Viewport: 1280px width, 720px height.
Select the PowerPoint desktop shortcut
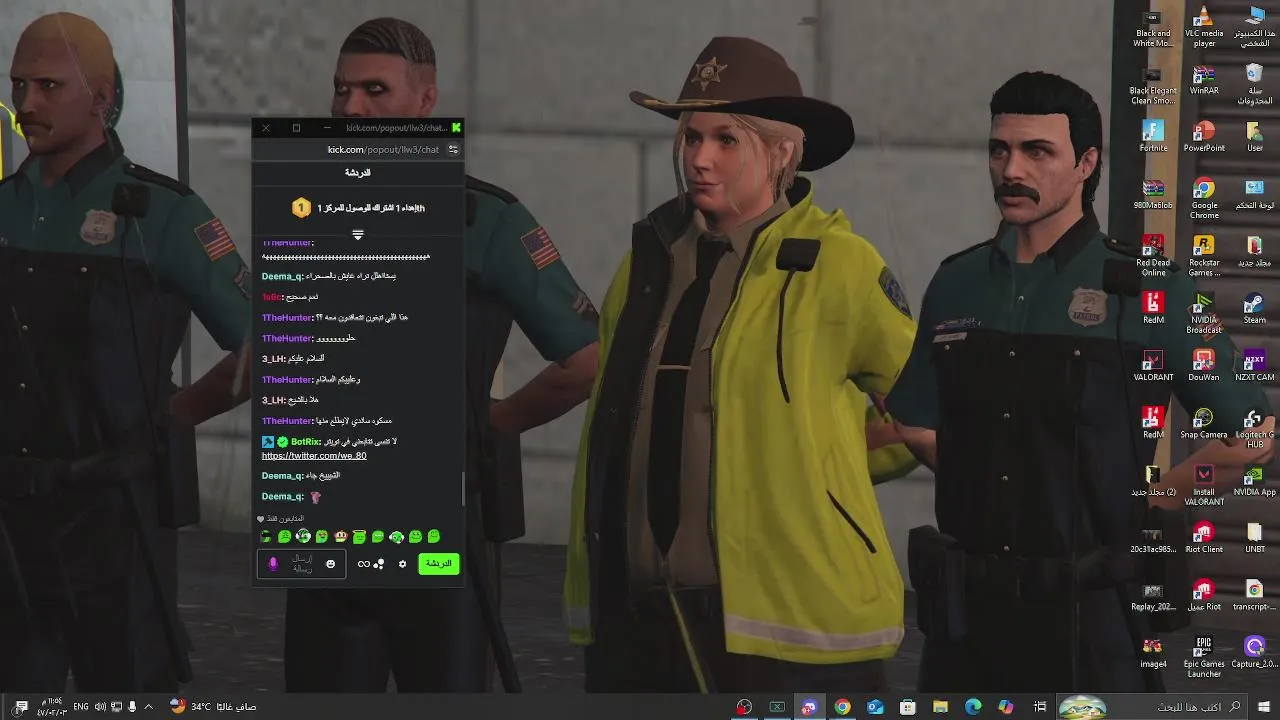click(x=1204, y=136)
